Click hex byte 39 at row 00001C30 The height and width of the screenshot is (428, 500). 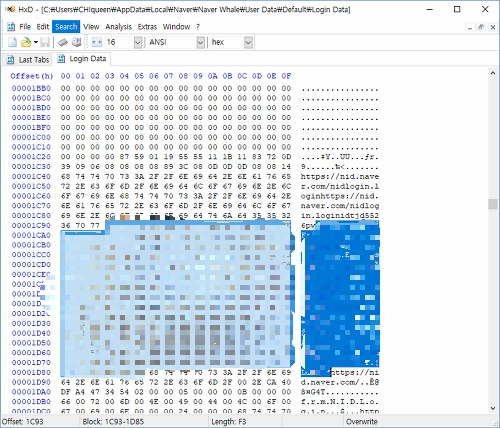(x=66, y=167)
